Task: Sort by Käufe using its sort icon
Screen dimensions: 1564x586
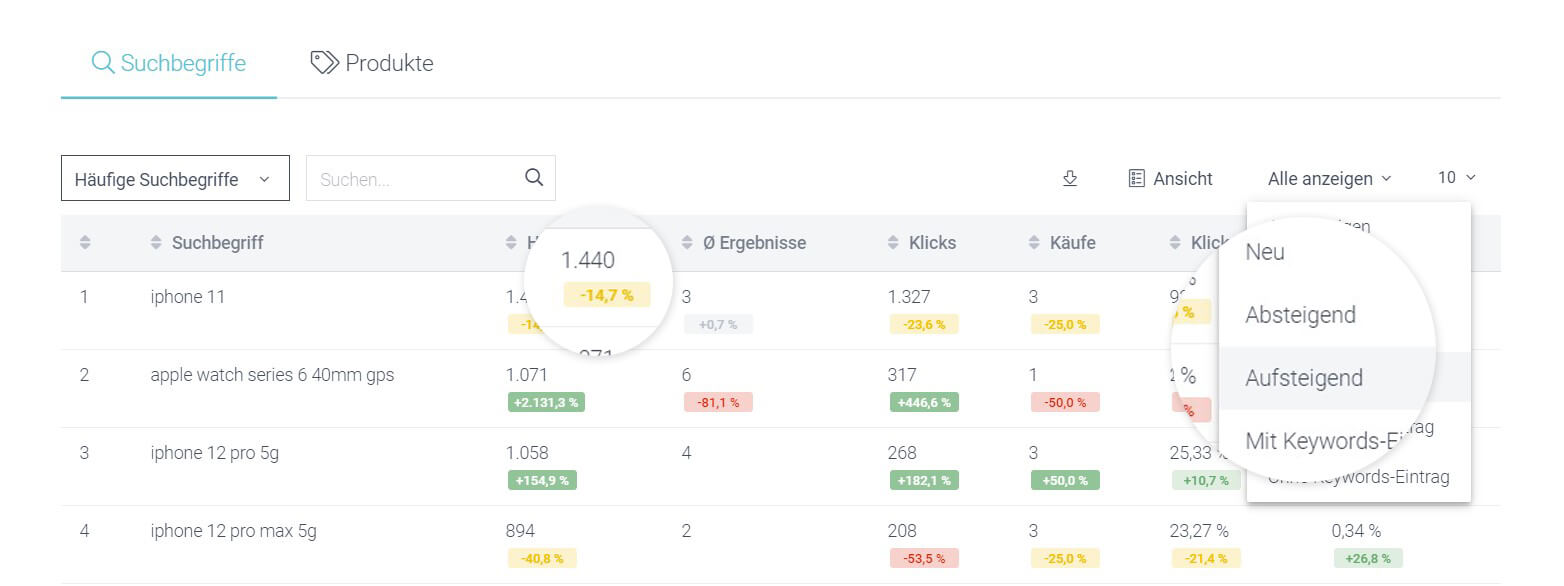Action: pos(1033,242)
